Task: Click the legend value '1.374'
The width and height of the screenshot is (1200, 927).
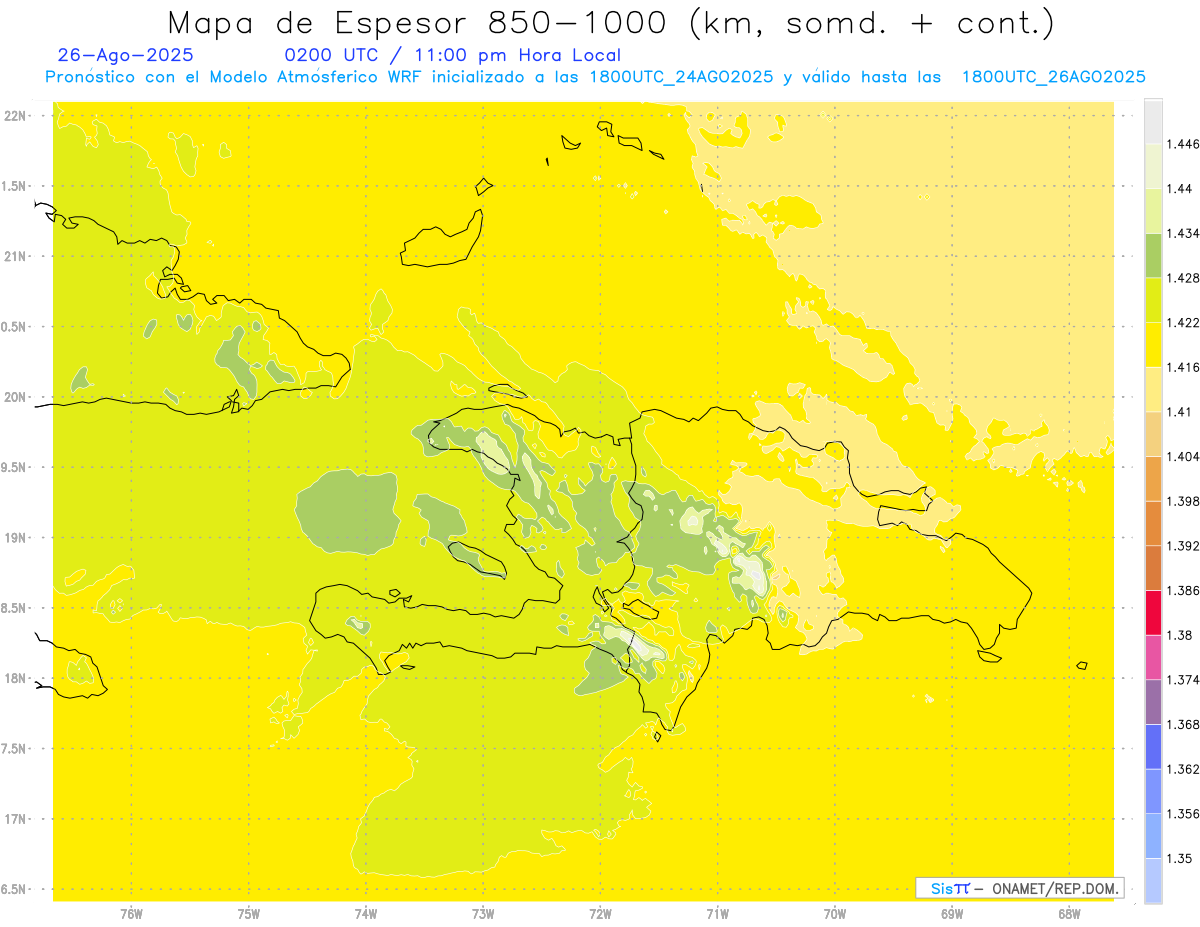Action: coord(1185,679)
